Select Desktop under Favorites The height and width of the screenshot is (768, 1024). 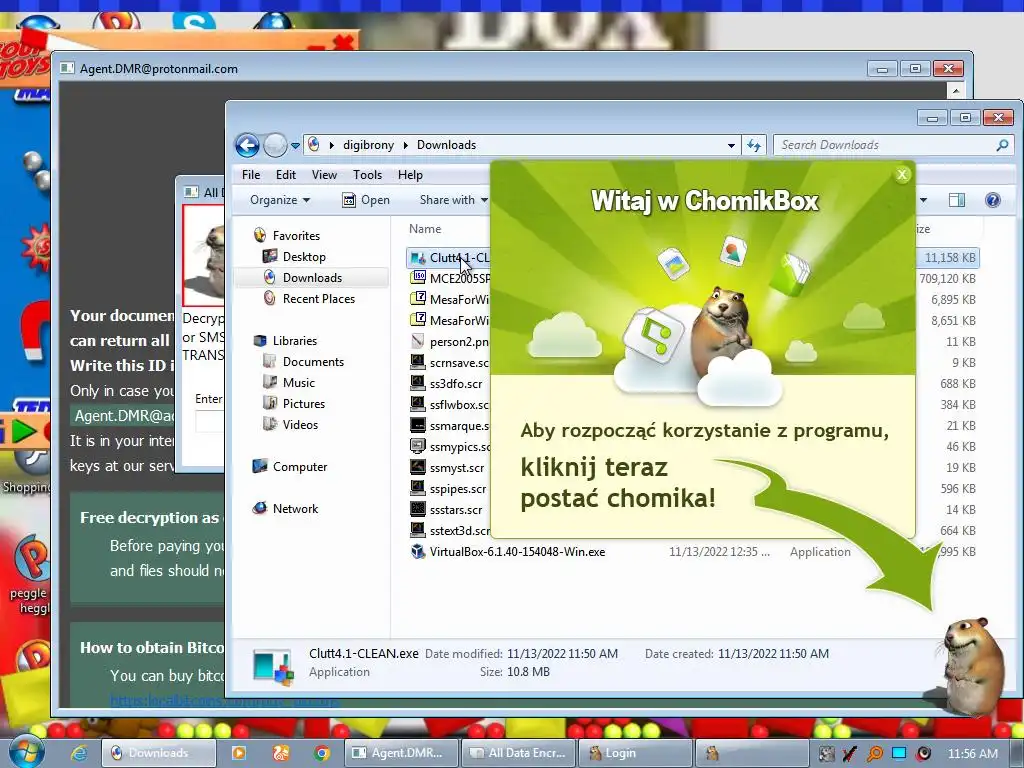click(x=304, y=257)
